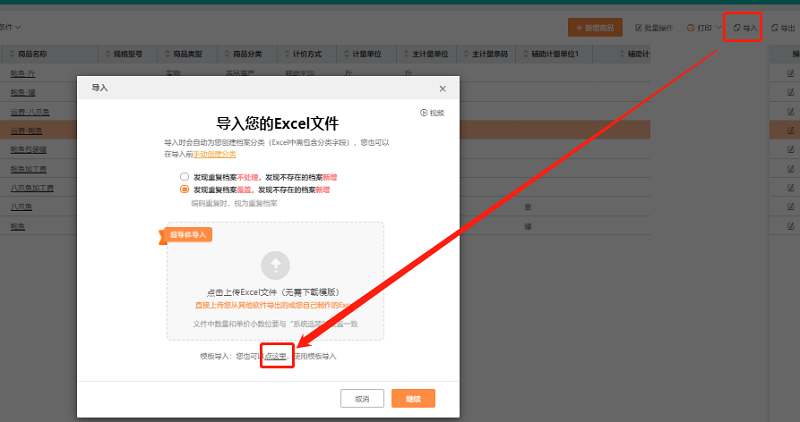This screenshot has width=800, height=422.
Task: Click the edit icon for row 鲍鱼-罐
Action: click(791, 92)
